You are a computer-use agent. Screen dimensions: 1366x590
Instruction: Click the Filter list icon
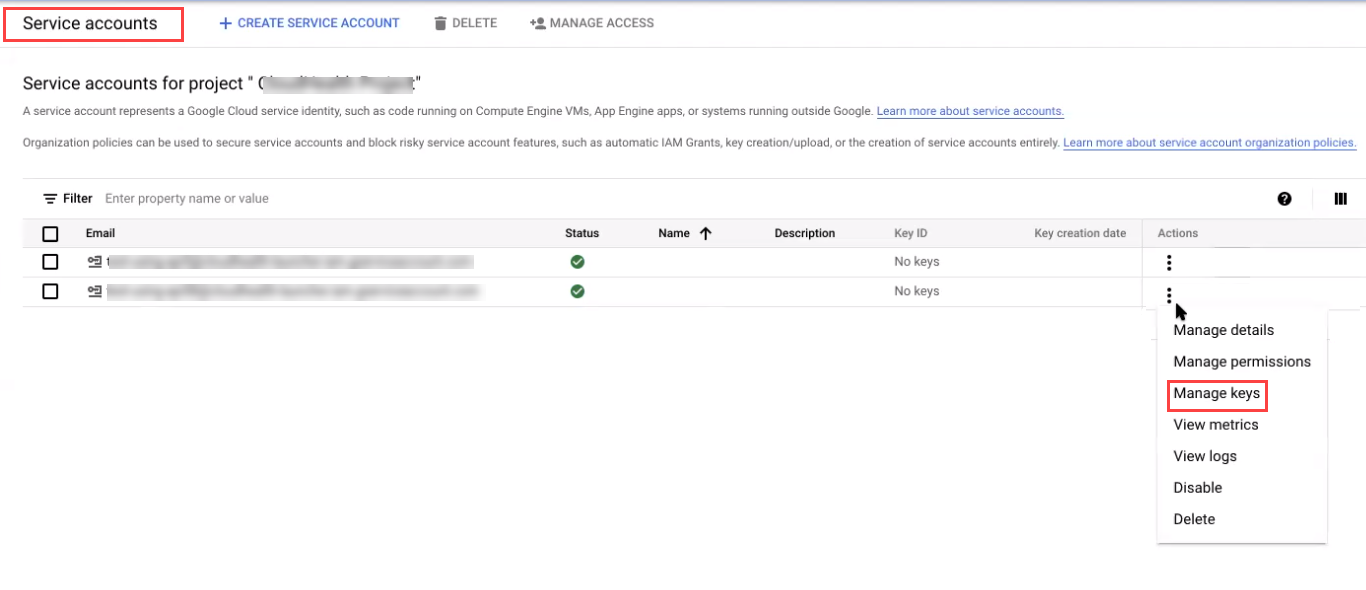click(50, 199)
